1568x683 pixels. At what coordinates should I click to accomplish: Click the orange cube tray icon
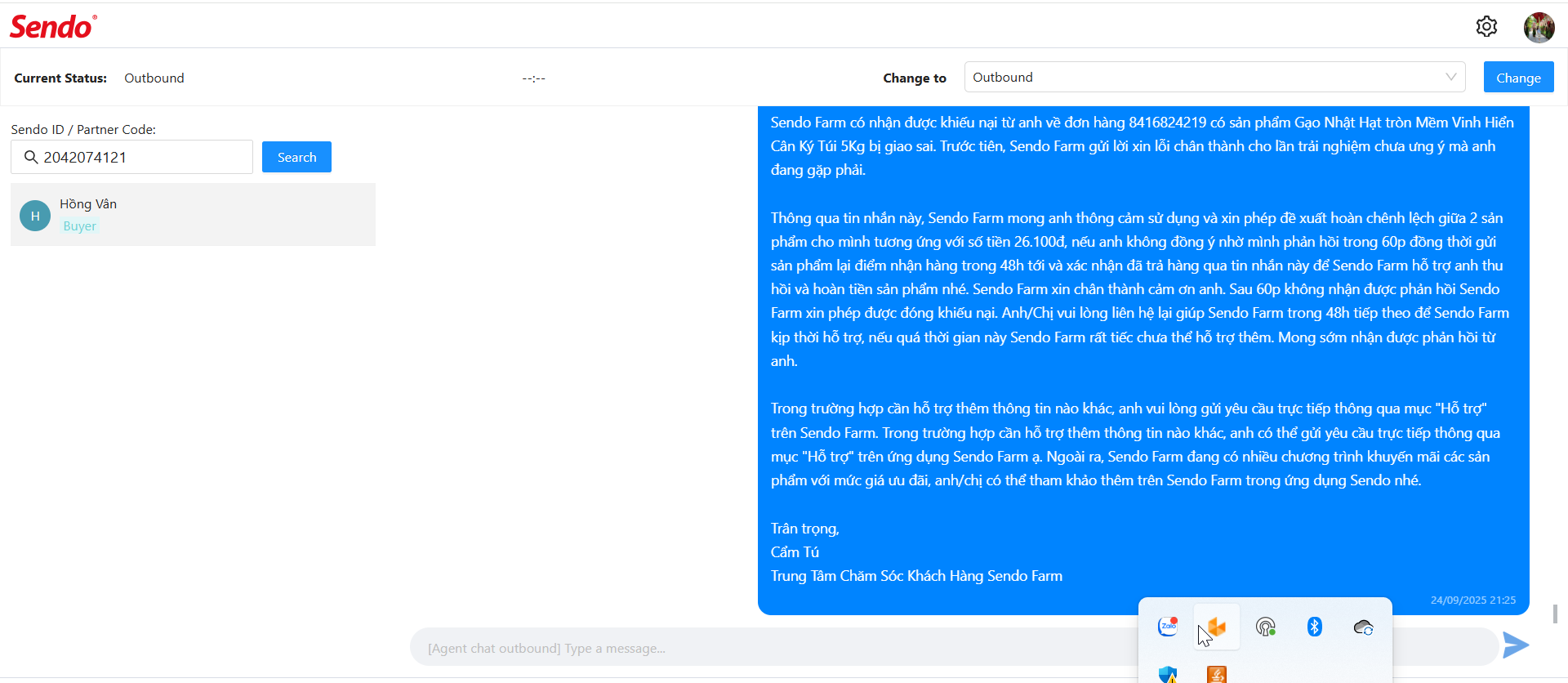point(1217,627)
